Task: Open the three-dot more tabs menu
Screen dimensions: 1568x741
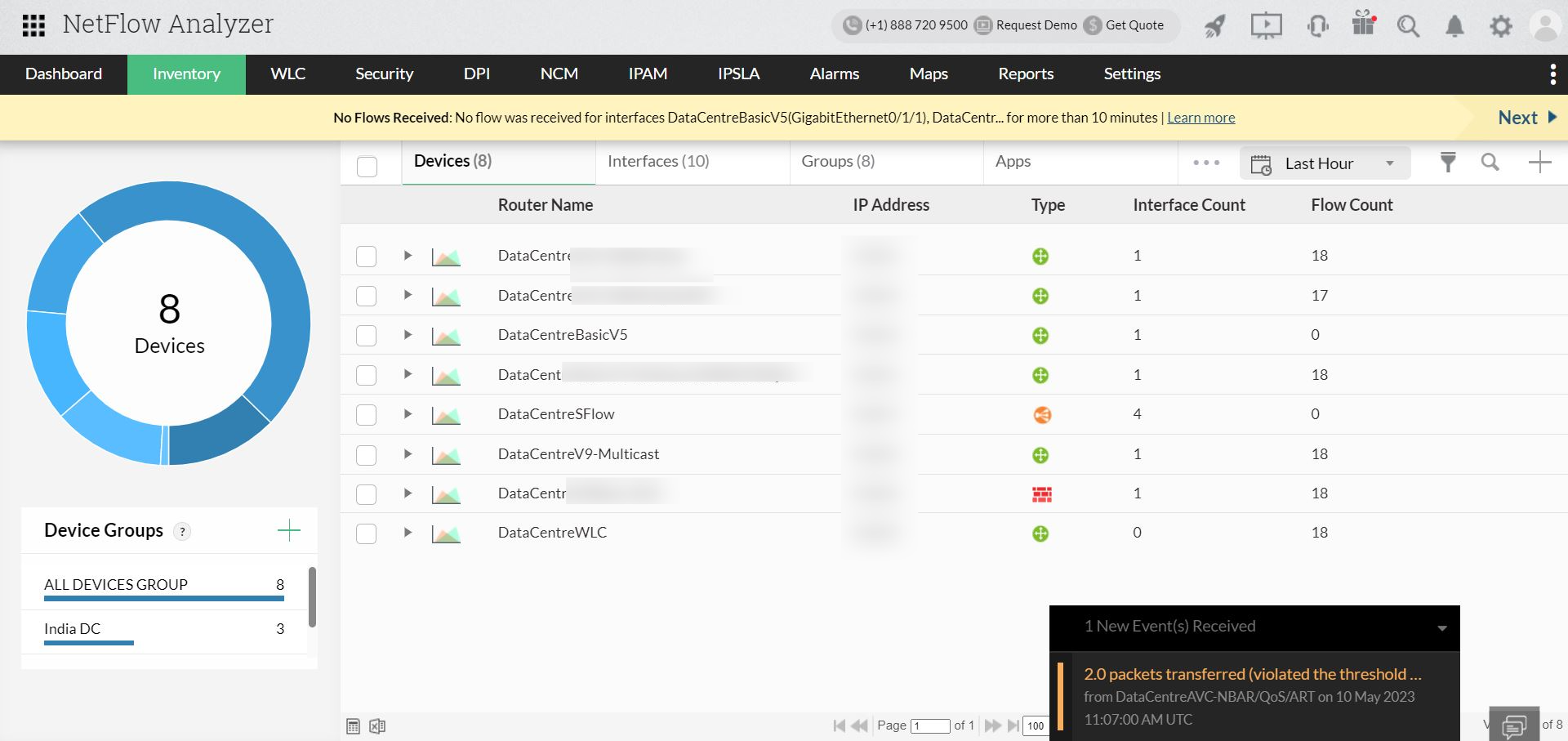Action: 1206,163
